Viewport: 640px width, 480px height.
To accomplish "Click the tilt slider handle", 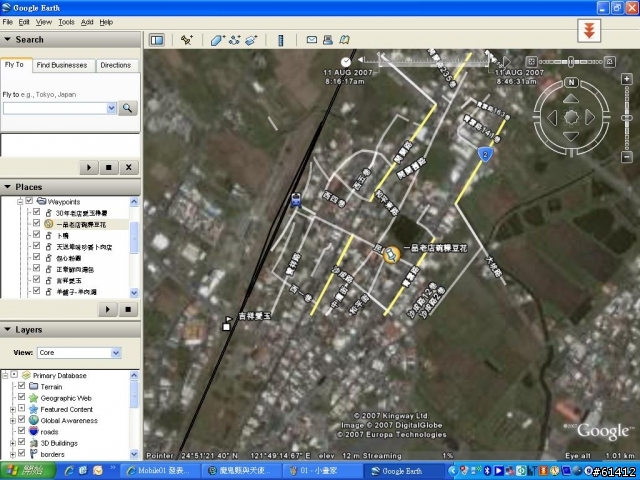I will [570, 62].
